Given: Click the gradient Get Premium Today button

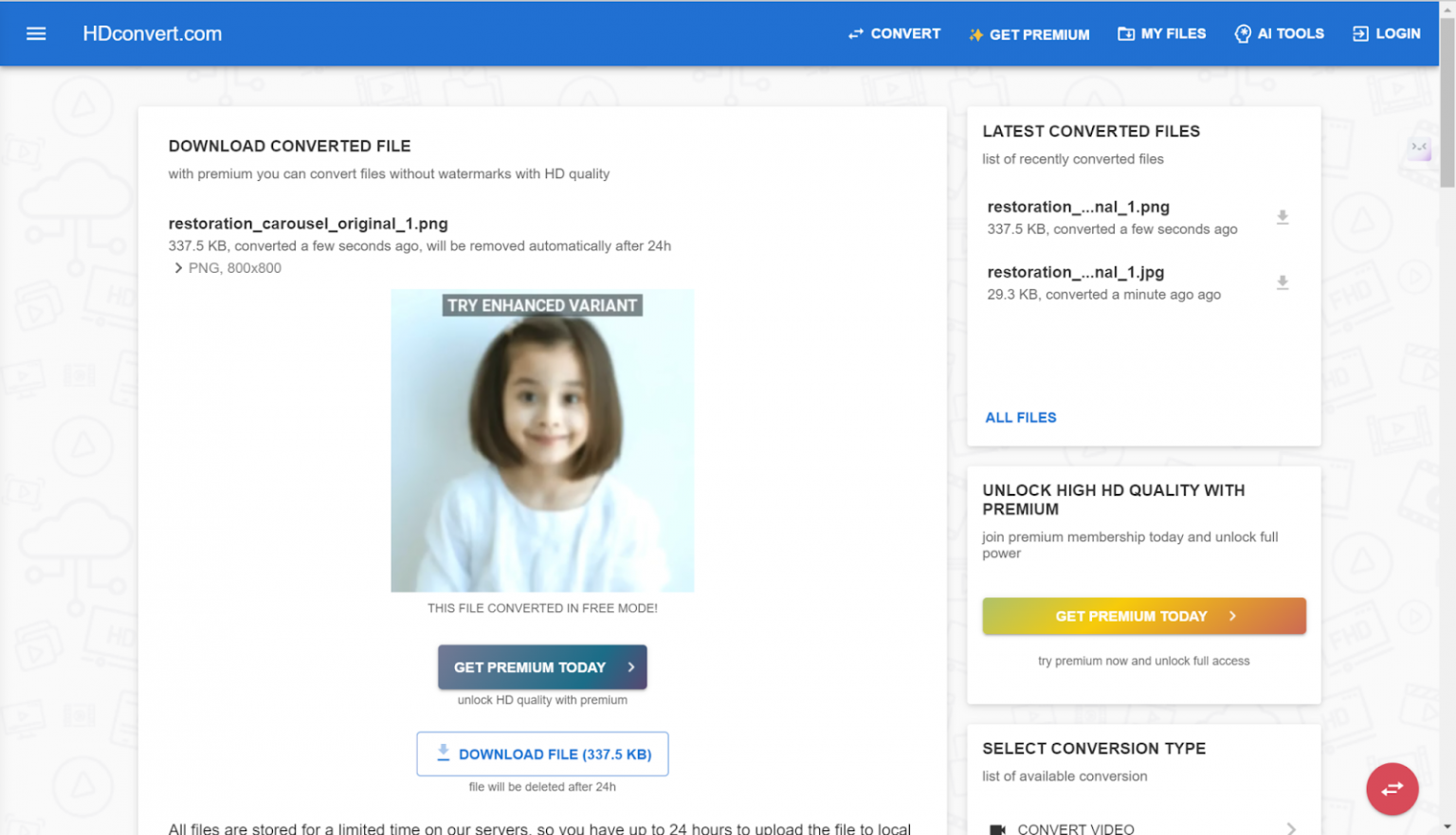Looking at the screenshot, I should click(x=1144, y=616).
